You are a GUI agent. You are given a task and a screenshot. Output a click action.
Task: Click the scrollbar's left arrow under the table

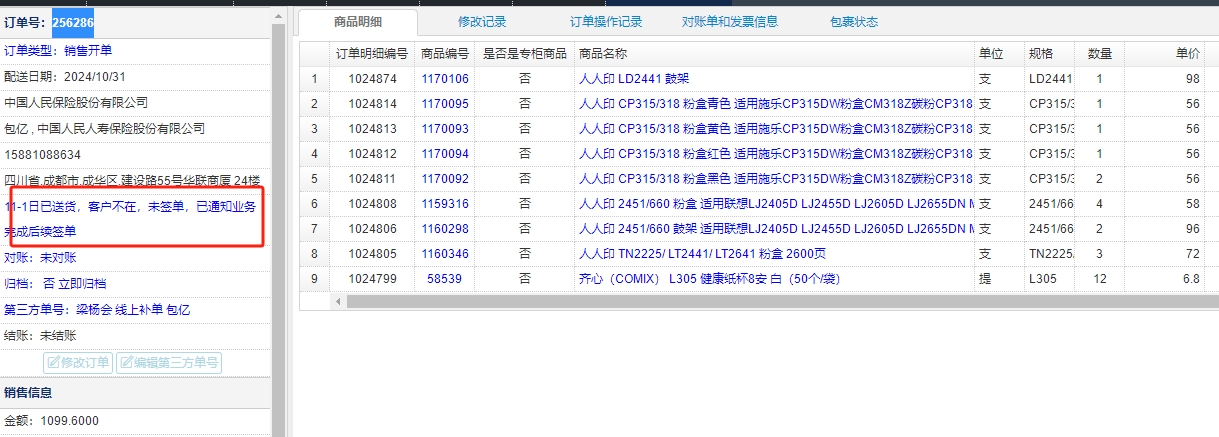[337, 301]
